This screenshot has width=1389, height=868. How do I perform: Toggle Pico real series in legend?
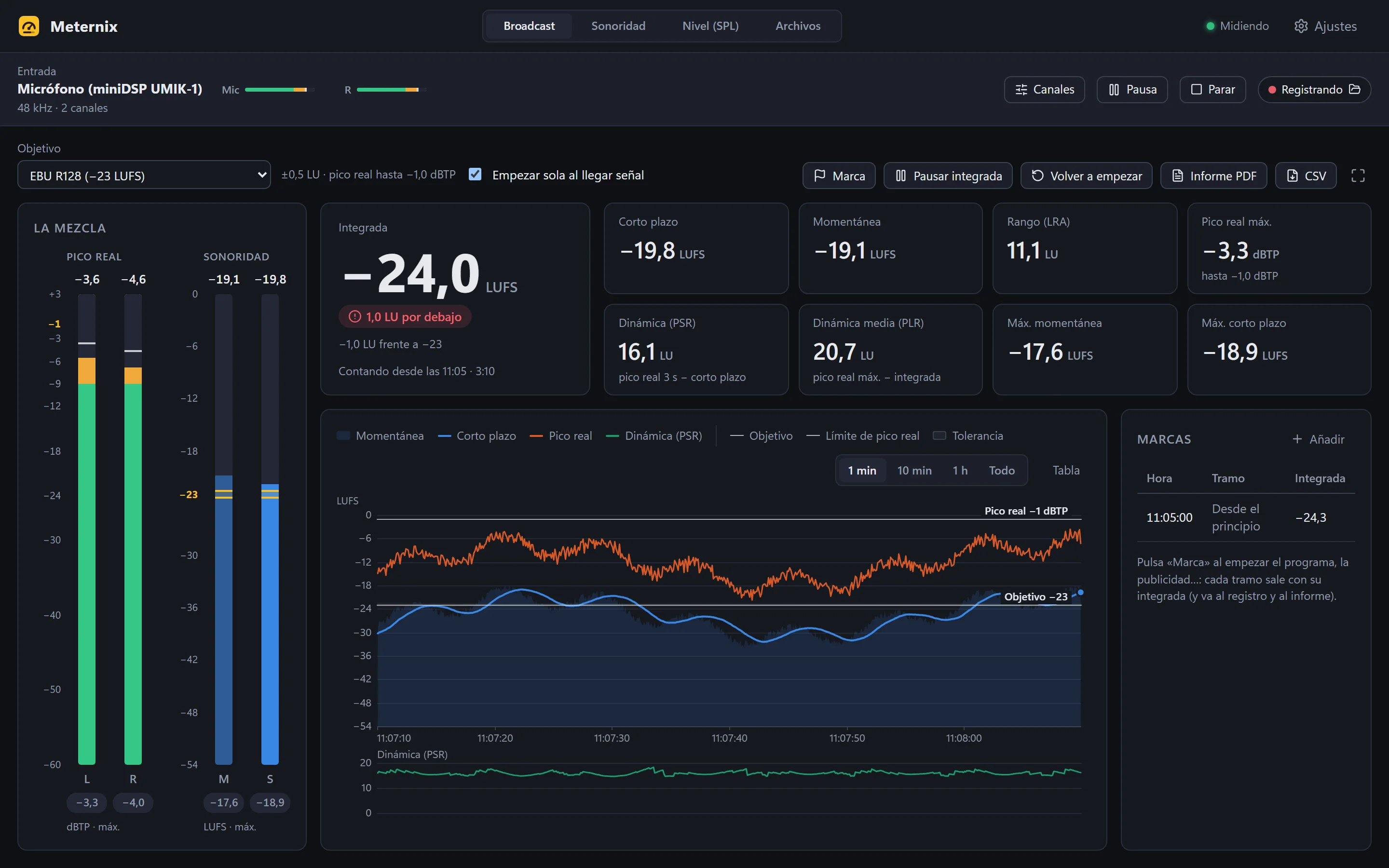click(560, 436)
